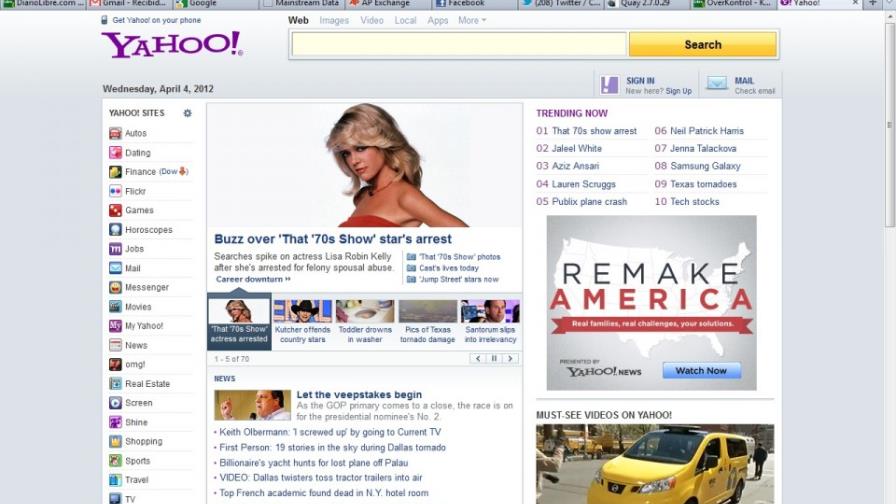The height and width of the screenshot is (504, 896).
Task: Open the Jobs site icon
Action: click(x=115, y=249)
